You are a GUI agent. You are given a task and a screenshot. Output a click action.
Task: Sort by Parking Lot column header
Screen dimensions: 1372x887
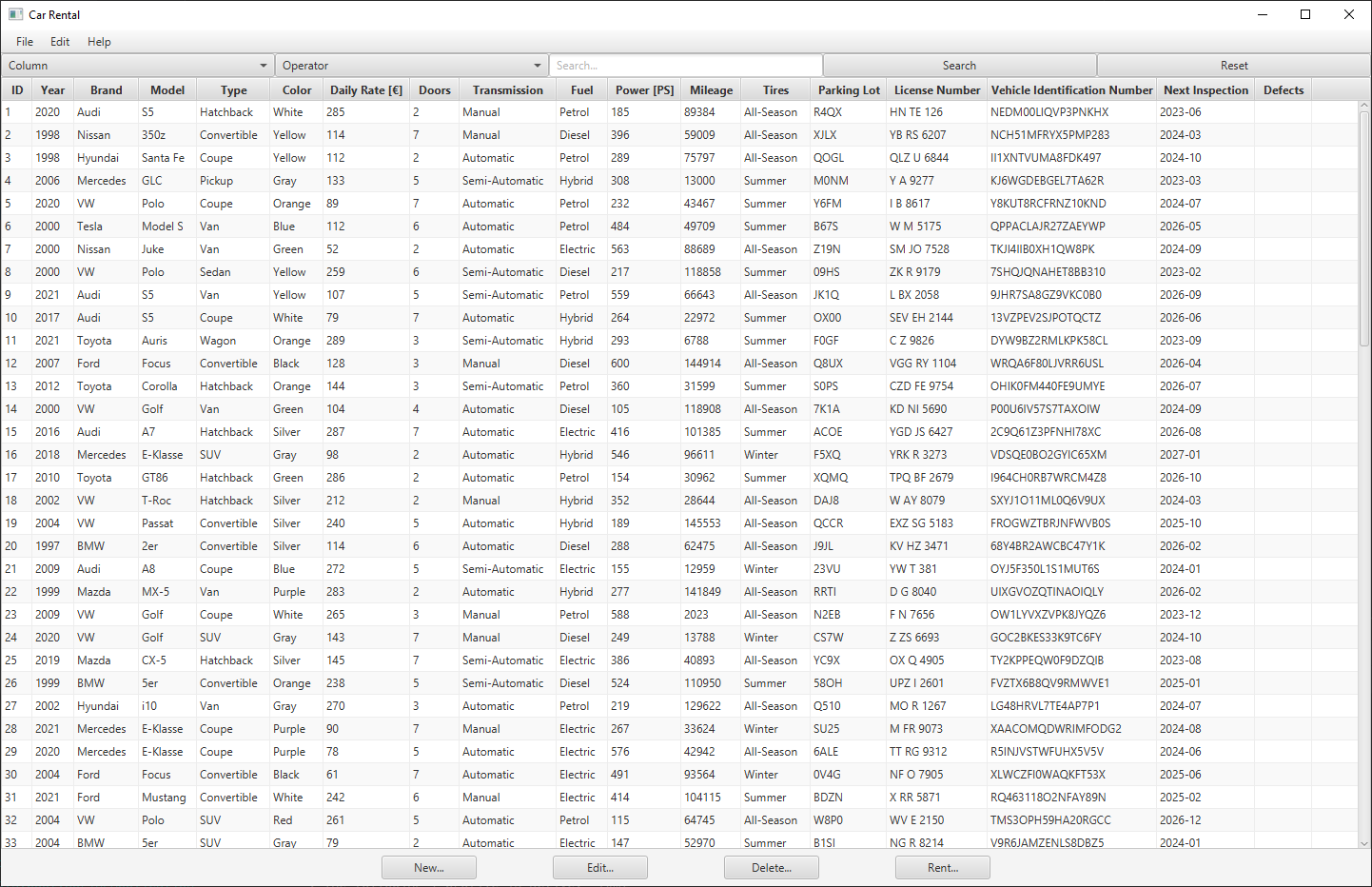(x=850, y=90)
